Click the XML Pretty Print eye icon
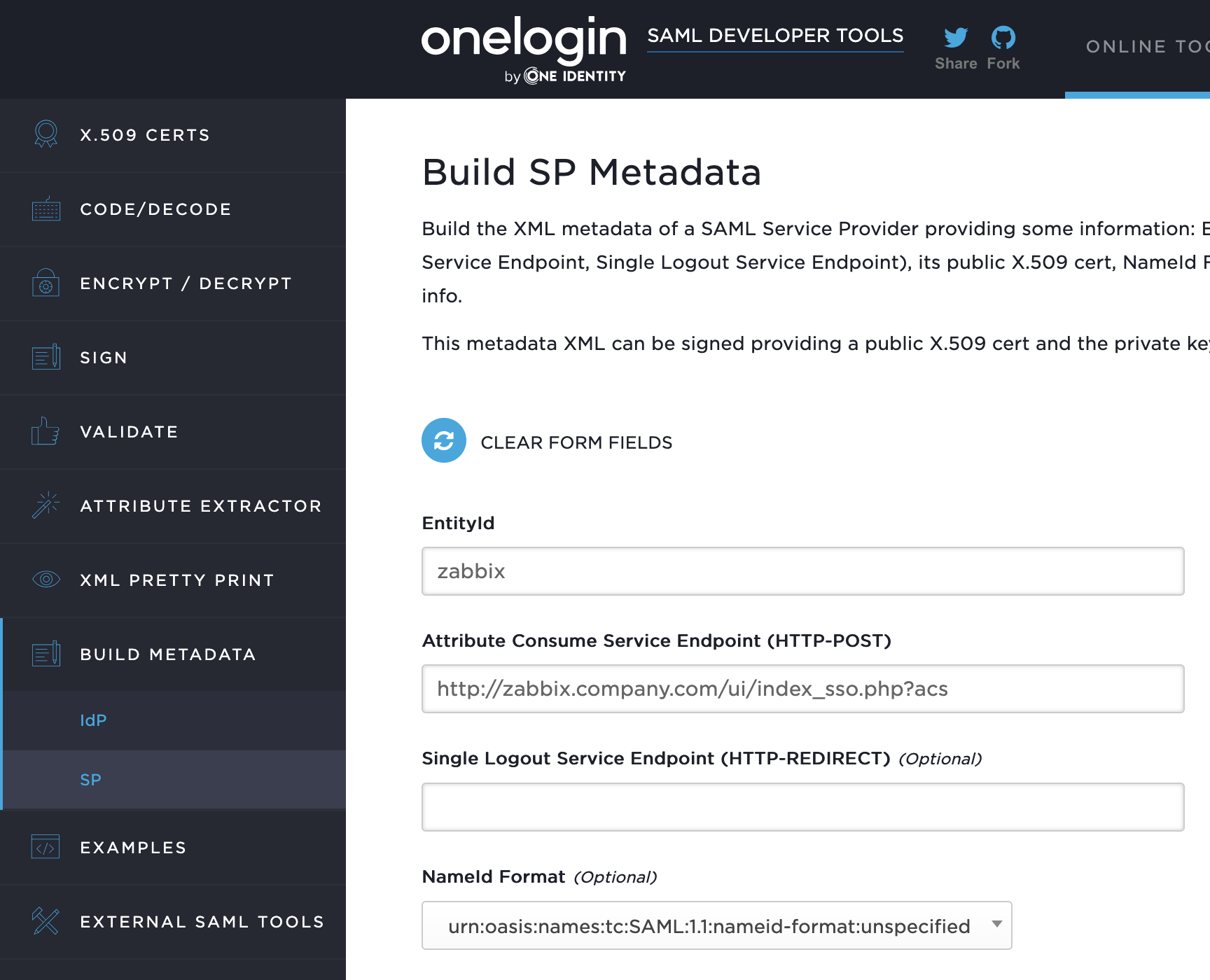 (x=46, y=580)
